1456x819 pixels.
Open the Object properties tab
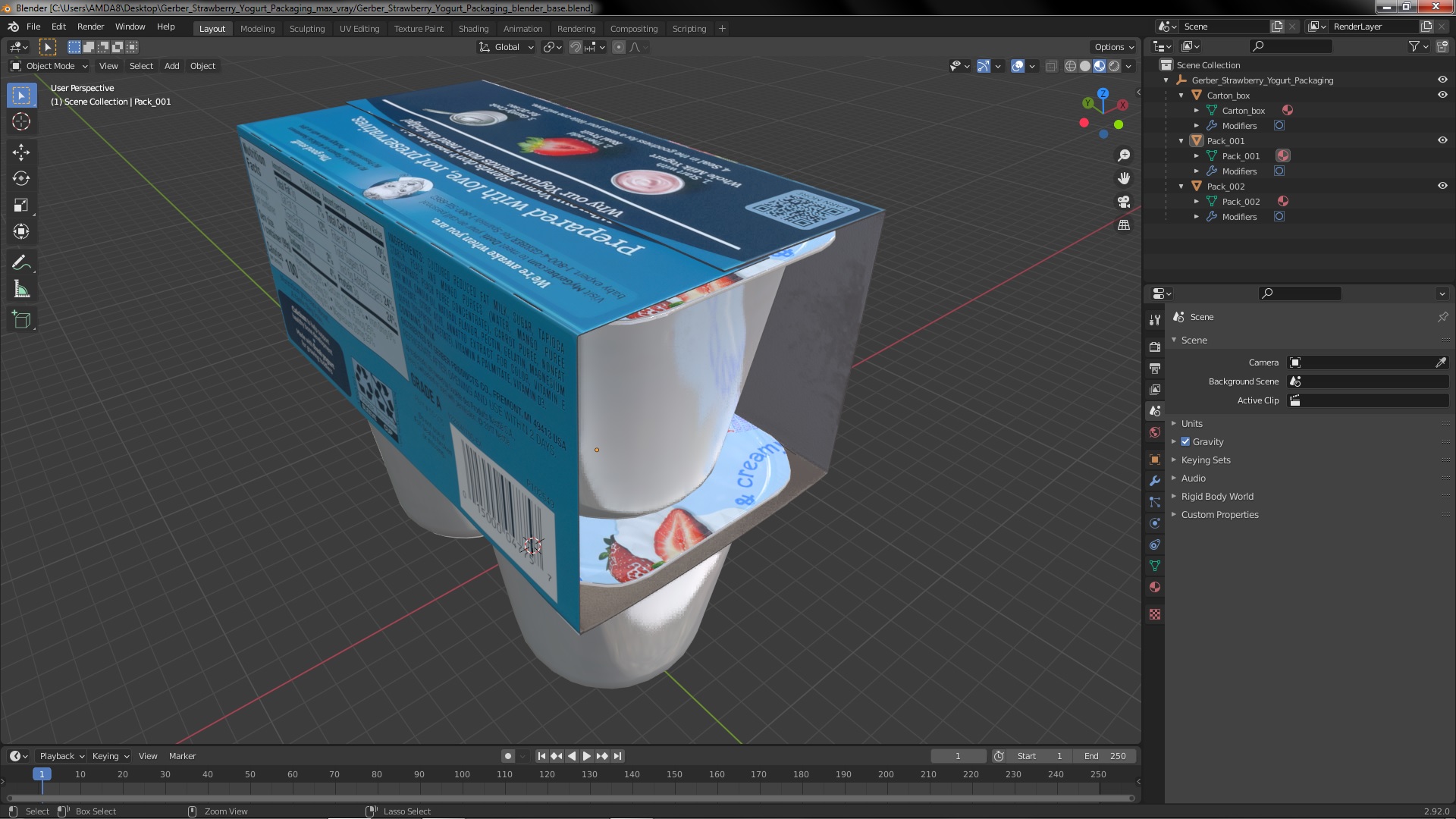(1155, 460)
